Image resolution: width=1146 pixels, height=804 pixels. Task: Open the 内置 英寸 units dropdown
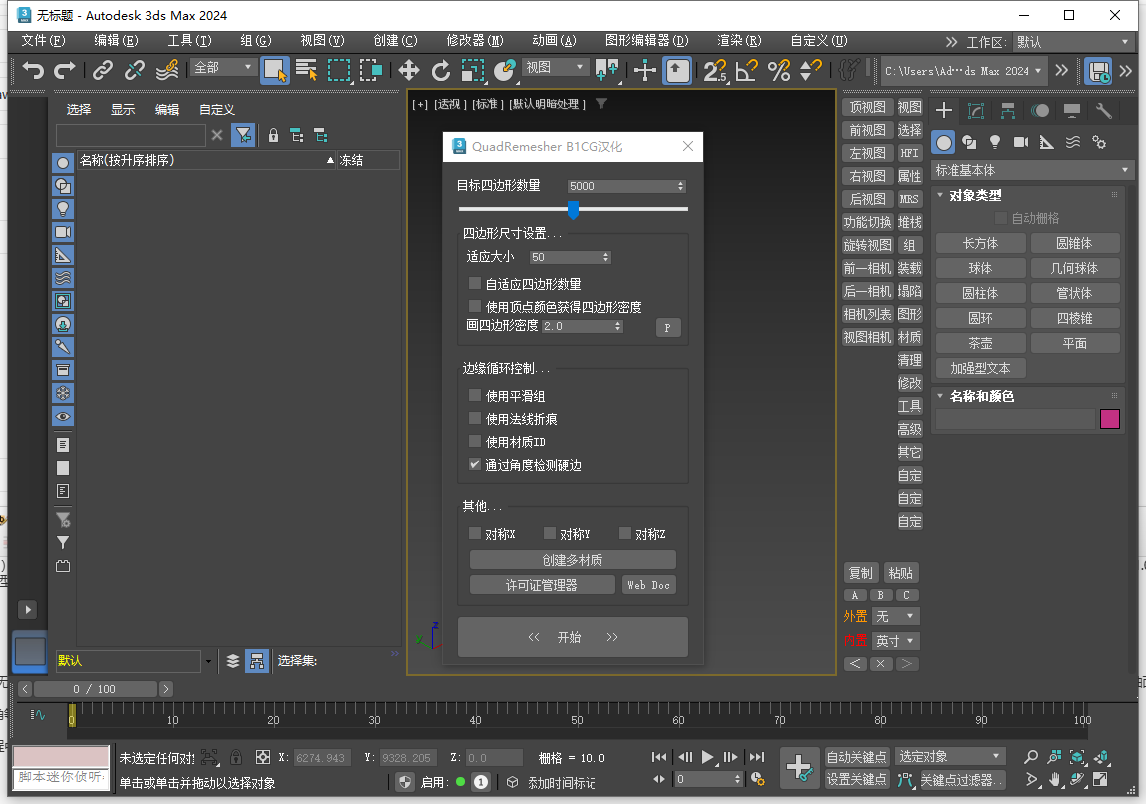(896, 641)
